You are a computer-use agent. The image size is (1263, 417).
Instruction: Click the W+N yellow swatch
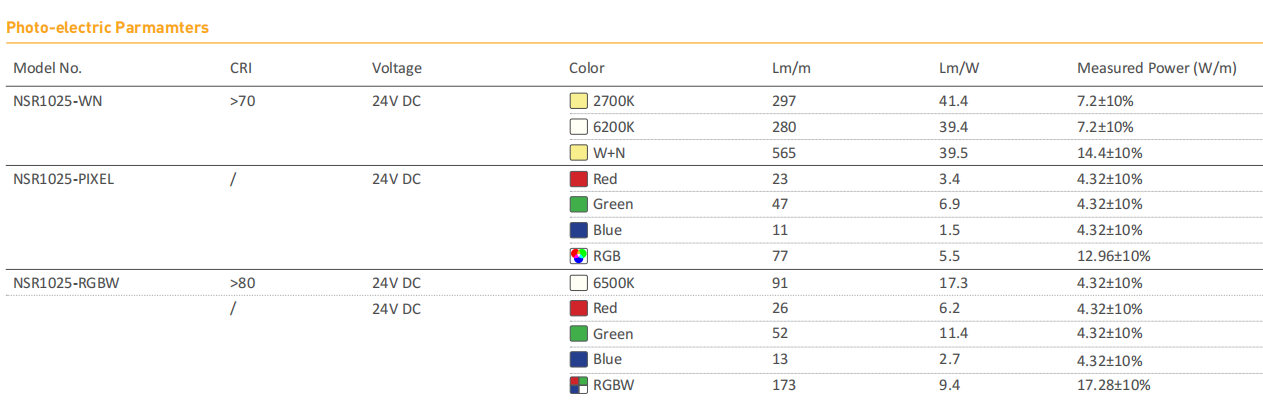click(578, 153)
